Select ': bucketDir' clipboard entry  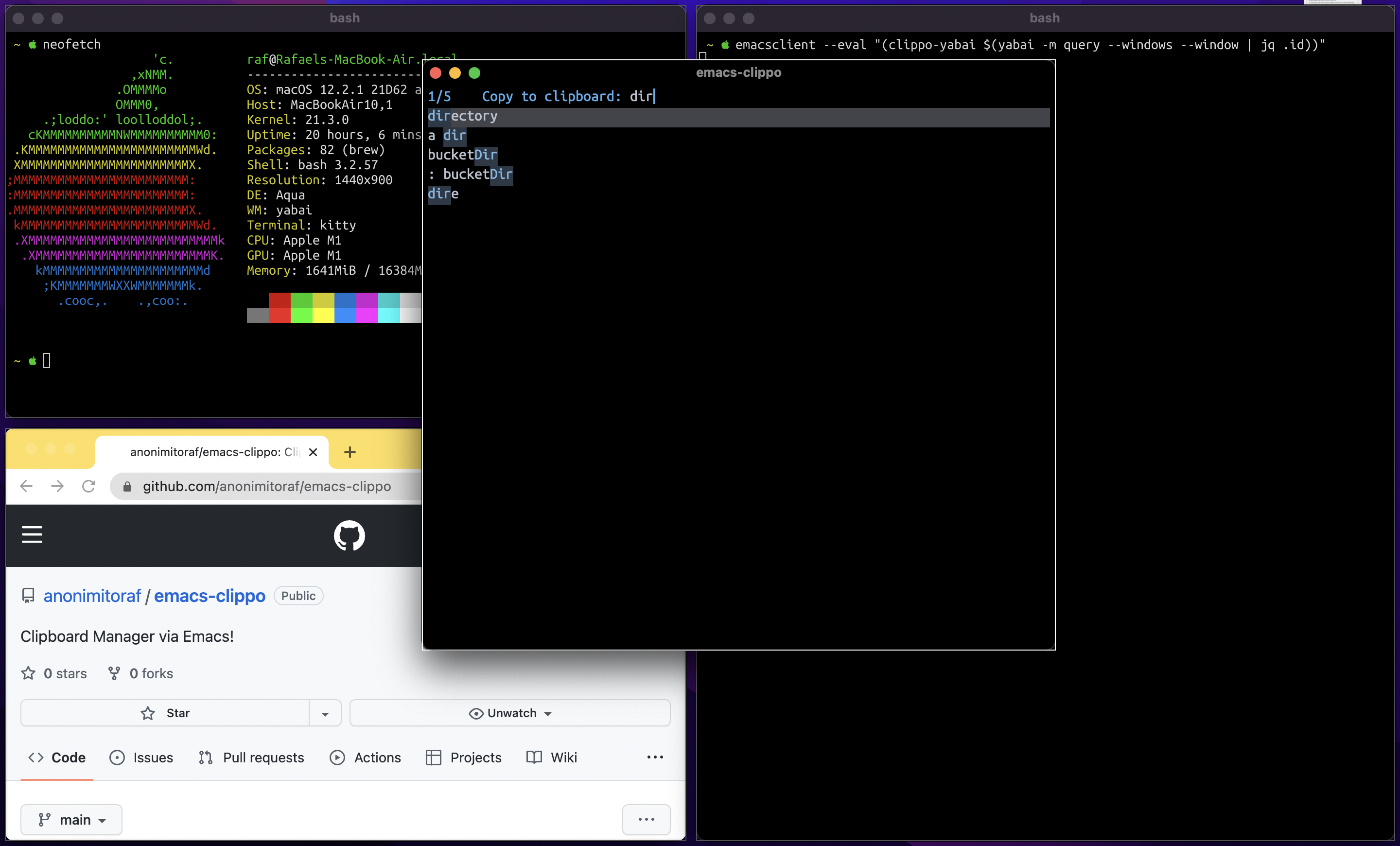[470, 174]
